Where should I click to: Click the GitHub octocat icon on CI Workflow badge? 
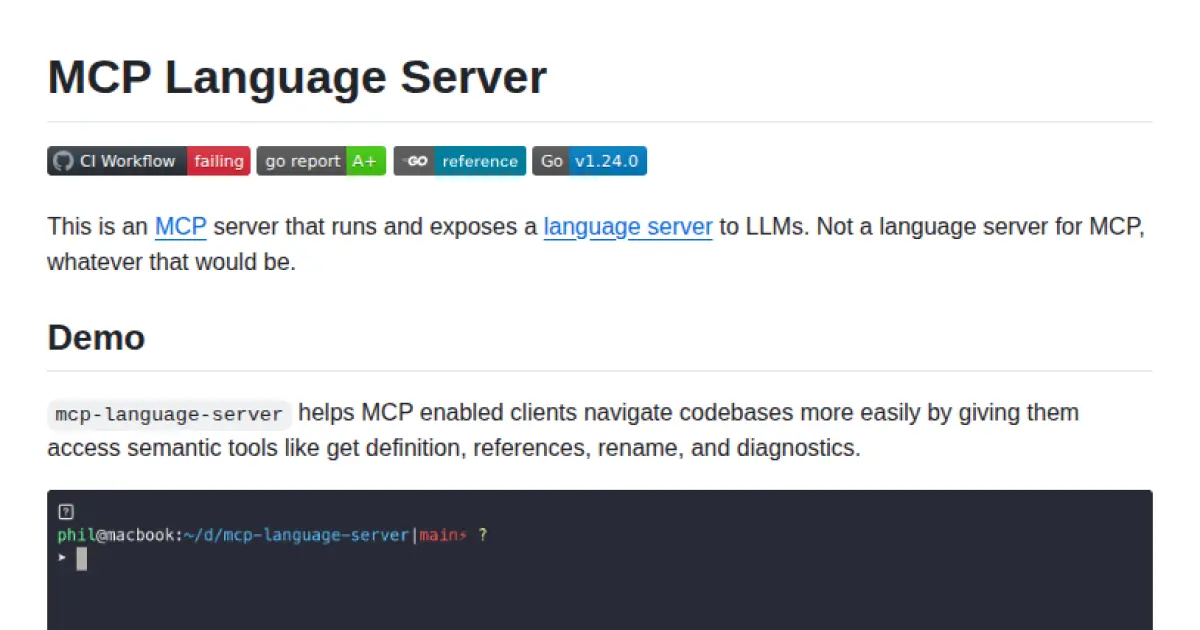pyautogui.click(x=62, y=160)
